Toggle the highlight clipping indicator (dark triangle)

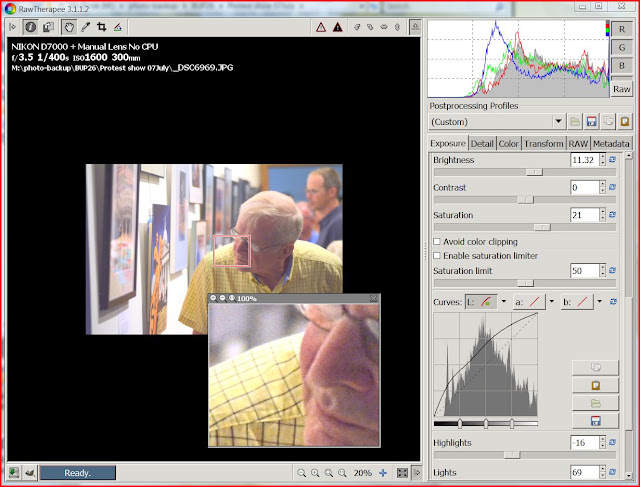[338, 27]
